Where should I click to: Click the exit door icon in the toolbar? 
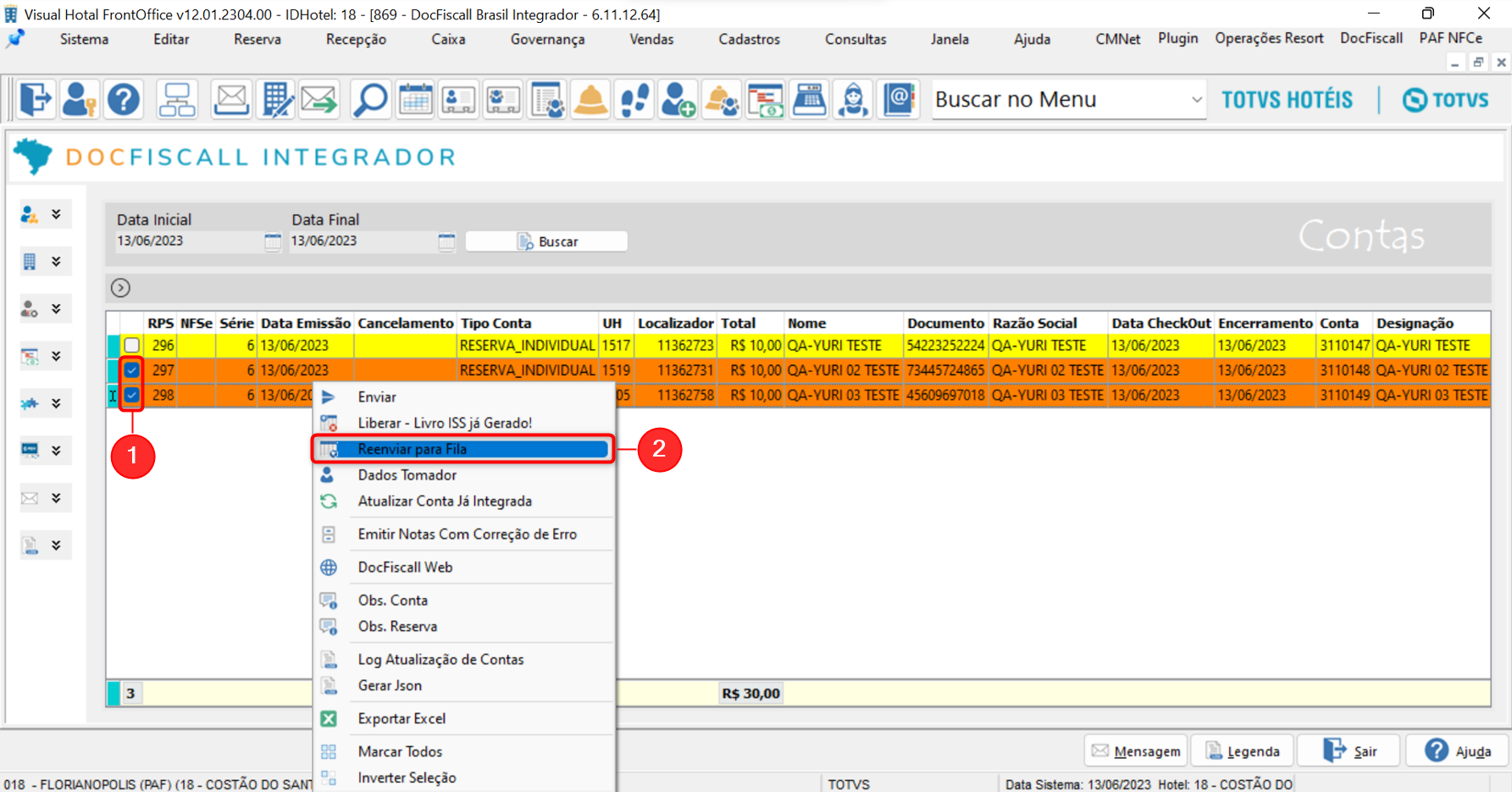36,99
